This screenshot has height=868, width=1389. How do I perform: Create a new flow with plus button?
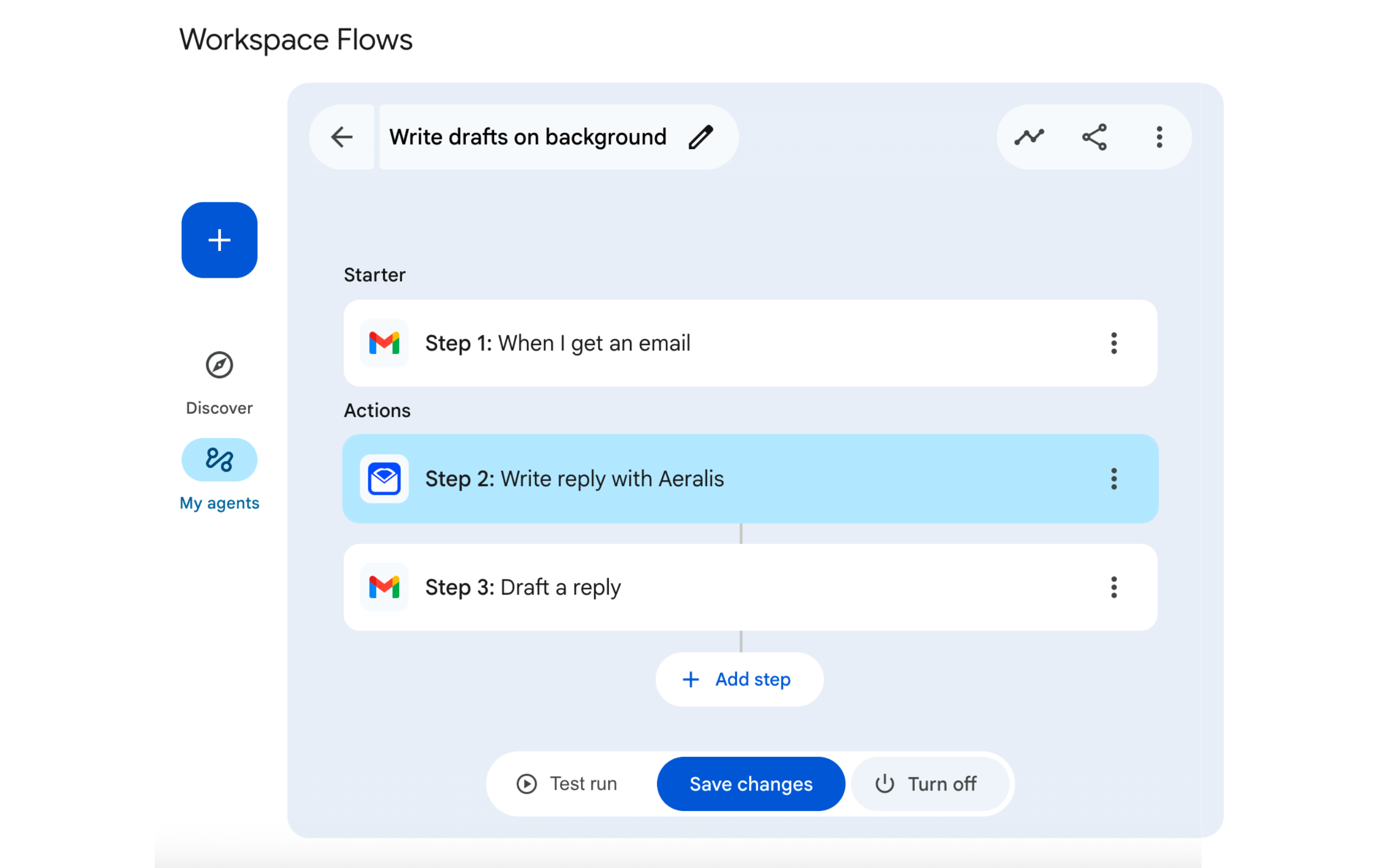(x=219, y=240)
